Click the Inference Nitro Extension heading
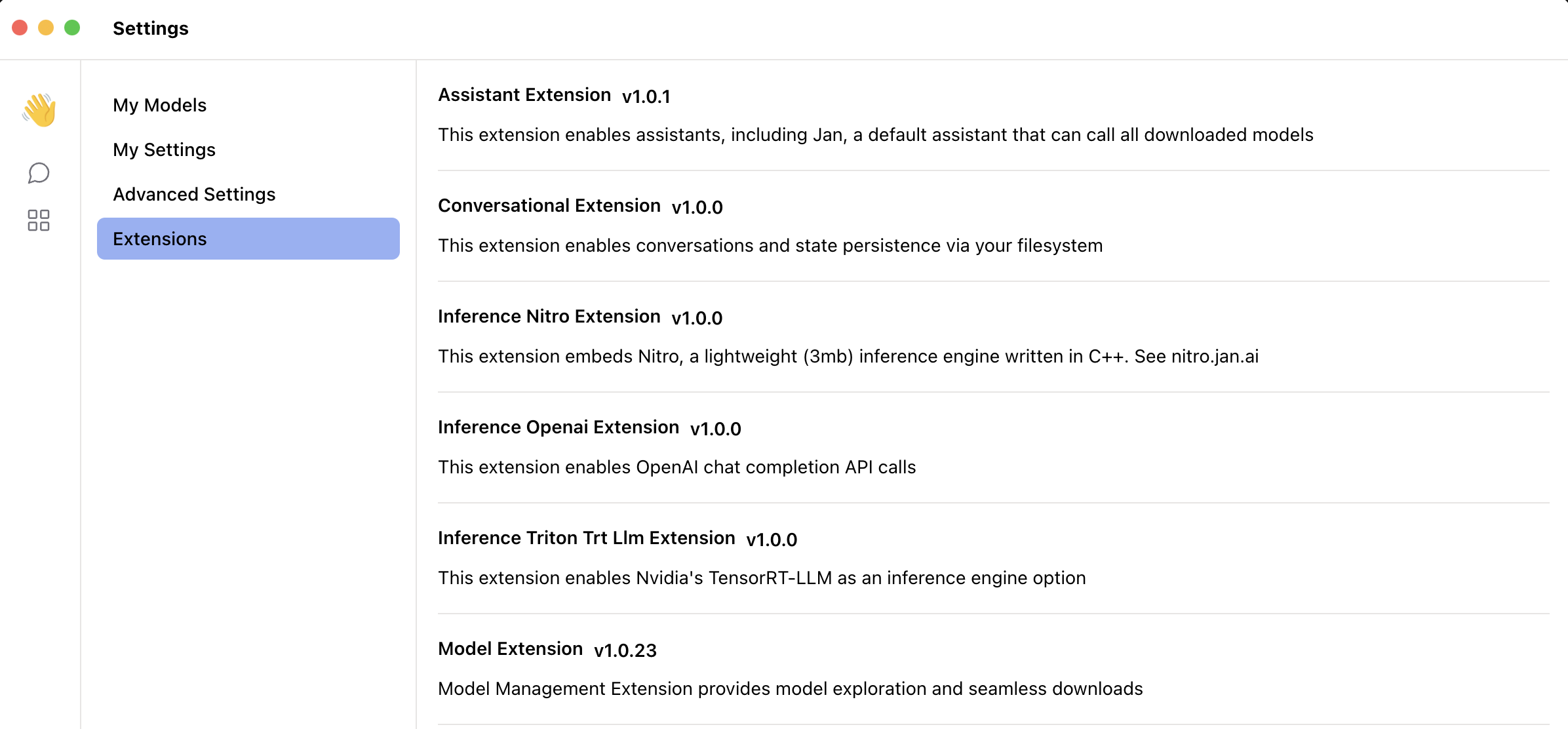This screenshot has height=729, width=1568. pos(549,317)
